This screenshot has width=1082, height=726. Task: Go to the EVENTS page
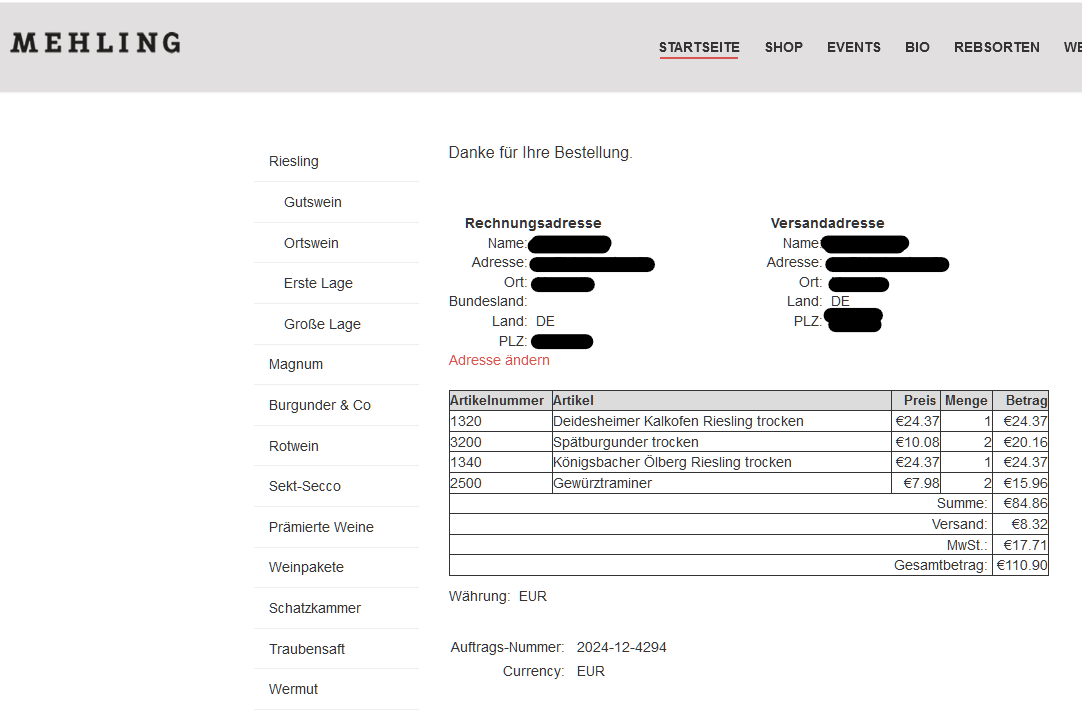pos(854,47)
